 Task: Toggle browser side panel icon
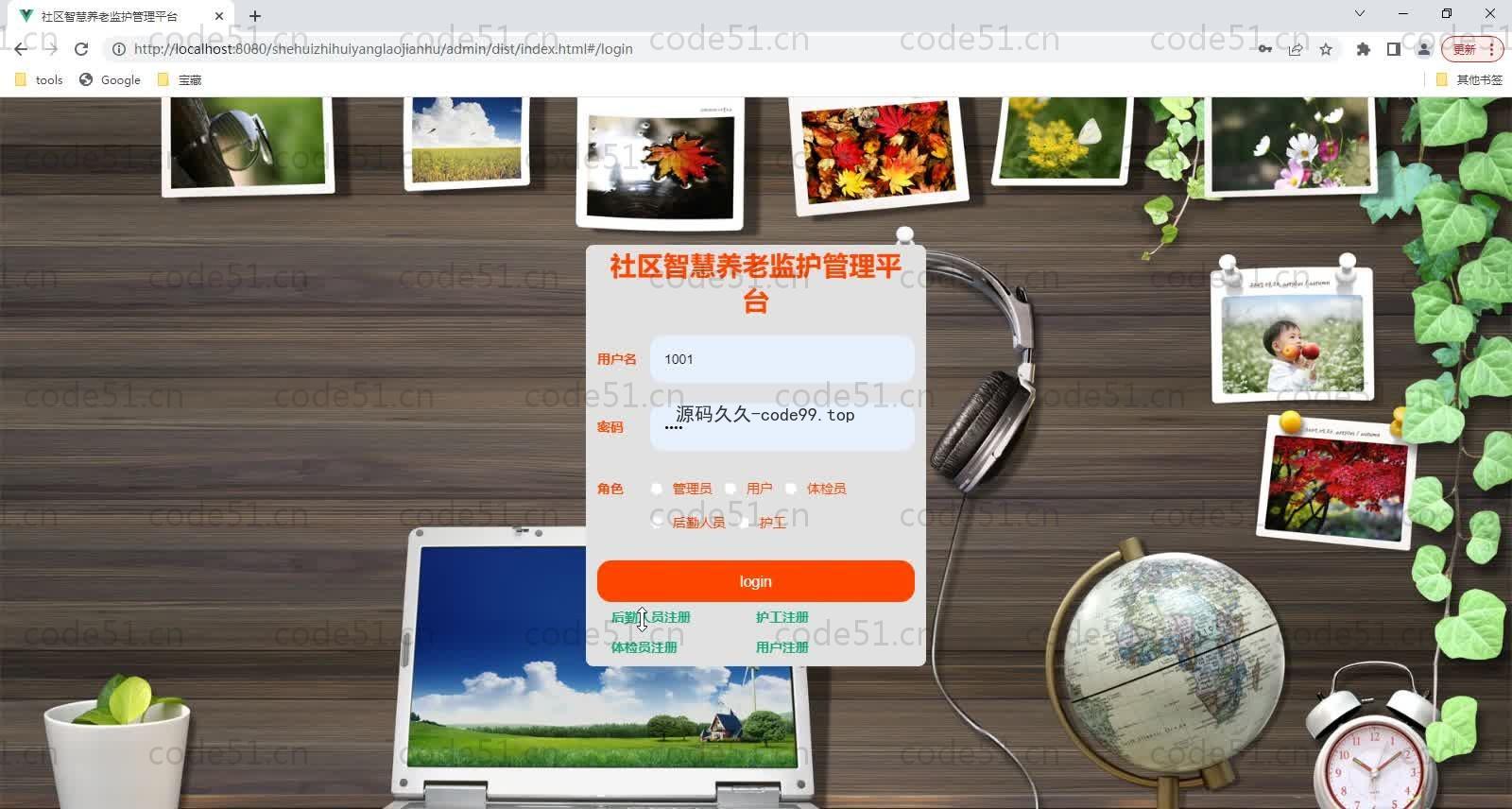(x=1393, y=49)
